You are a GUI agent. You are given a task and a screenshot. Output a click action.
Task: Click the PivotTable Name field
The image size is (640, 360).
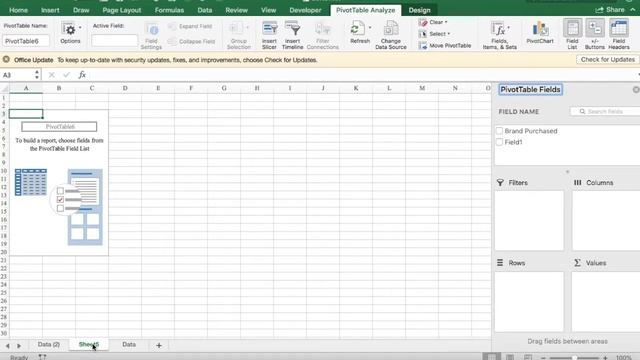[x=26, y=41]
